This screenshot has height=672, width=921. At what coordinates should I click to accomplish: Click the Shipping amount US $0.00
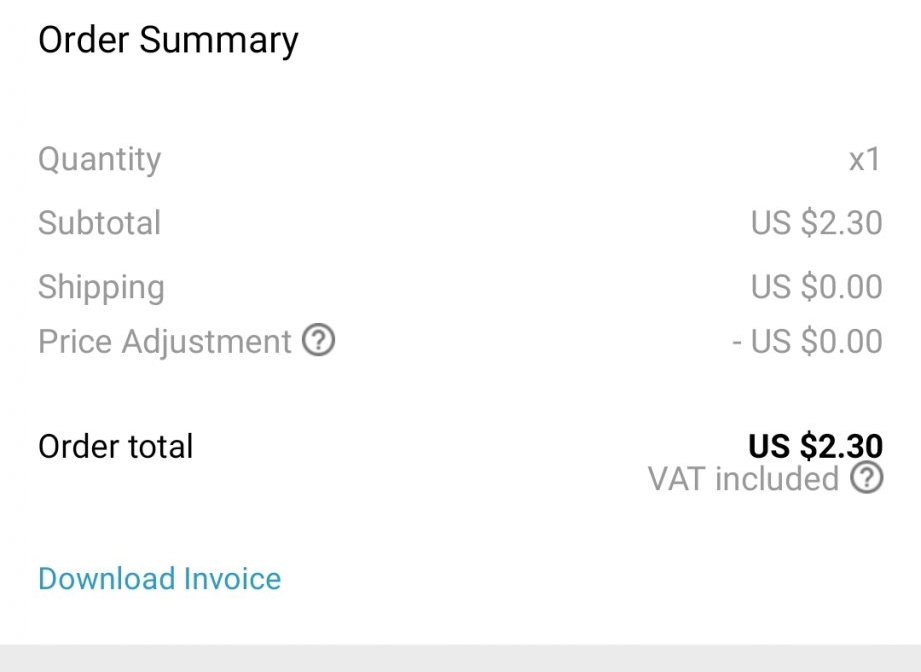coord(816,288)
